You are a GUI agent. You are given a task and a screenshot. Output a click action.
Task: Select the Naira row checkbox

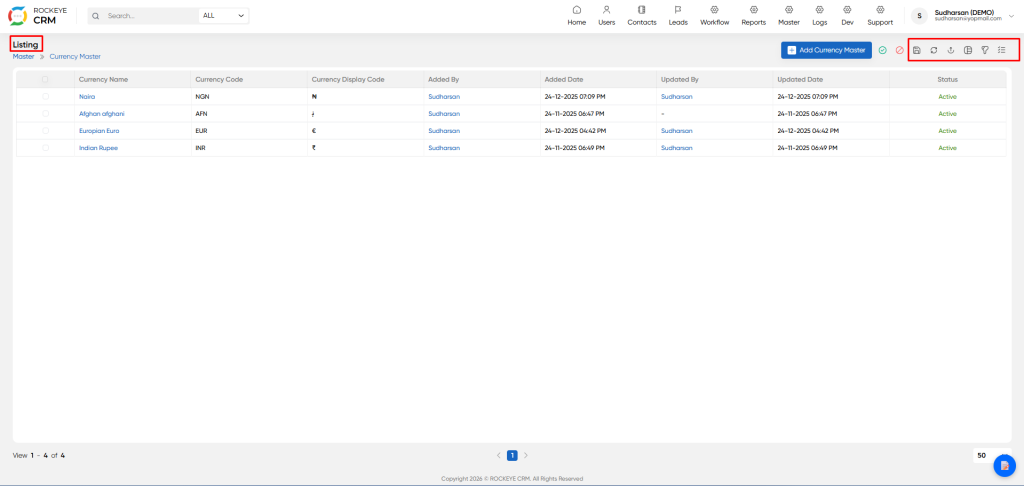coord(45,97)
